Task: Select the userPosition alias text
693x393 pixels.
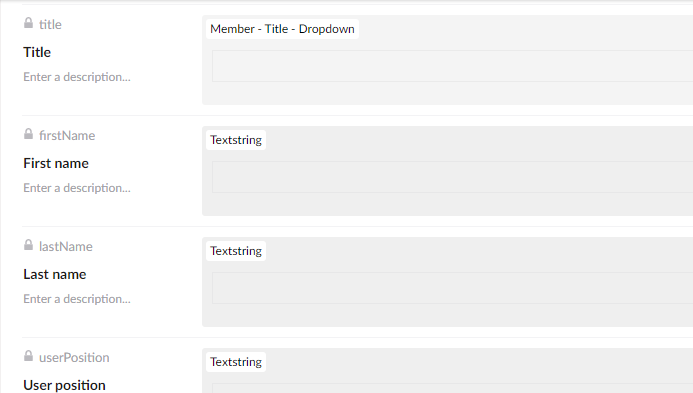Action: coord(74,357)
